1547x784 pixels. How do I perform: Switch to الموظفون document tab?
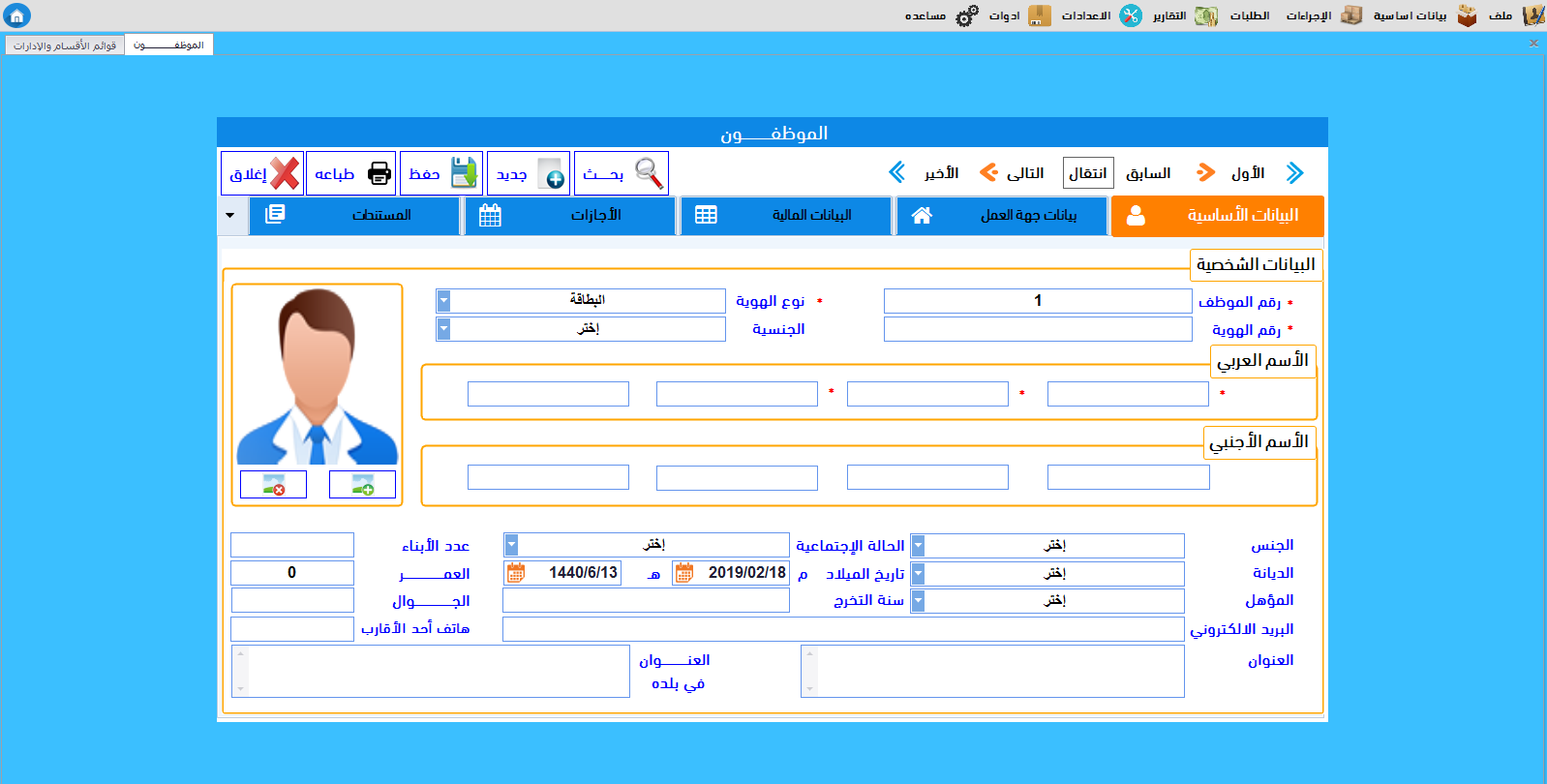coord(168,45)
